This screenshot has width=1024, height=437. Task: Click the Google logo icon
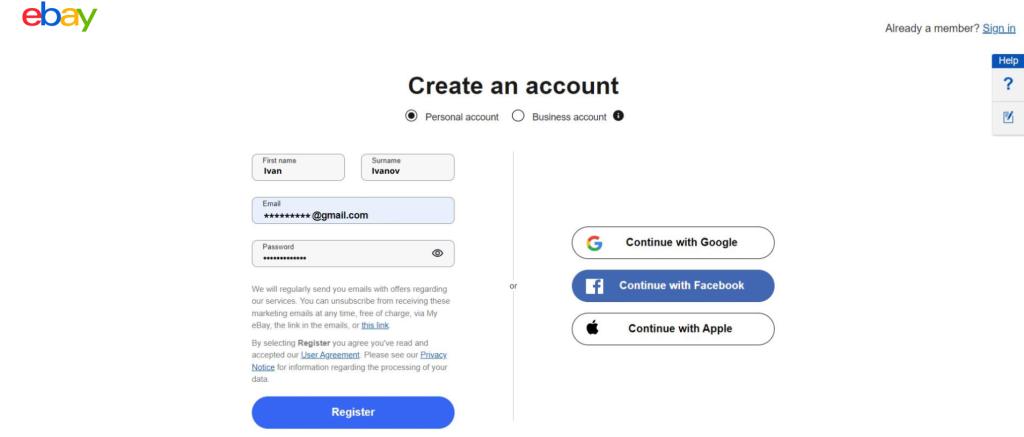click(594, 243)
